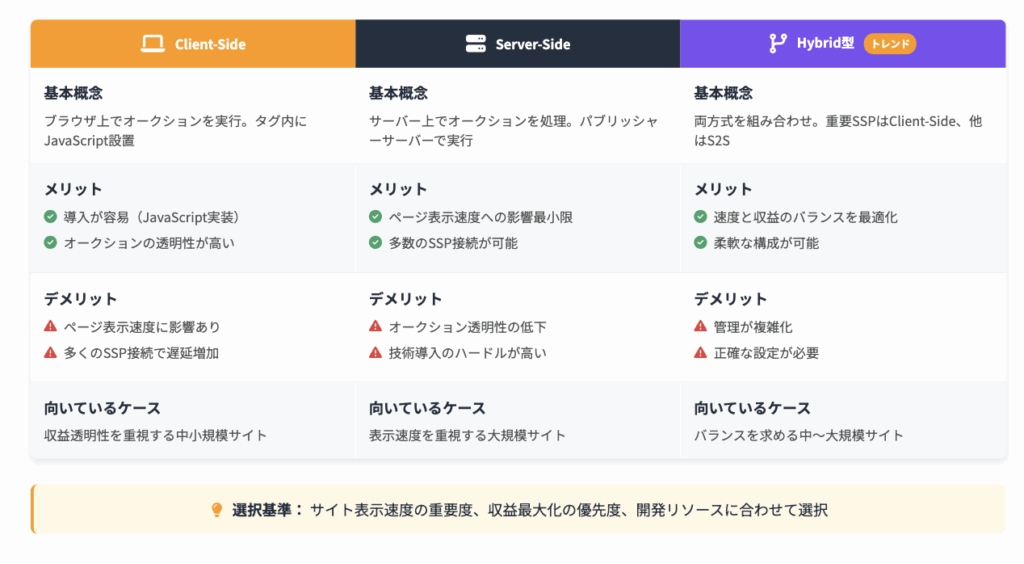Image resolution: width=1024 pixels, height=564 pixels.
Task: Click the green checkmark beside 柔軟な構成が可能
Action: pyautogui.click(x=700, y=242)
